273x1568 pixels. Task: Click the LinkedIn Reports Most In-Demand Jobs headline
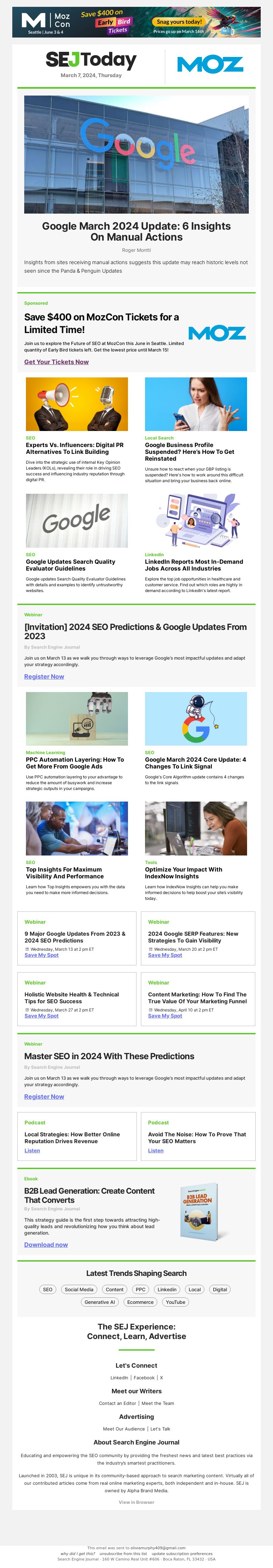[194, 565]
